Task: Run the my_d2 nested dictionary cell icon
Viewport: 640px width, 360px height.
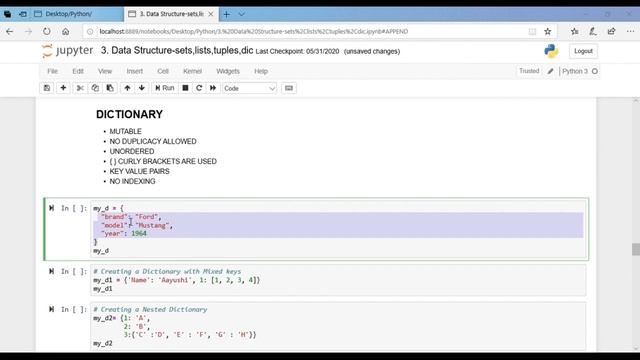Action: click(x=51, y=309)
